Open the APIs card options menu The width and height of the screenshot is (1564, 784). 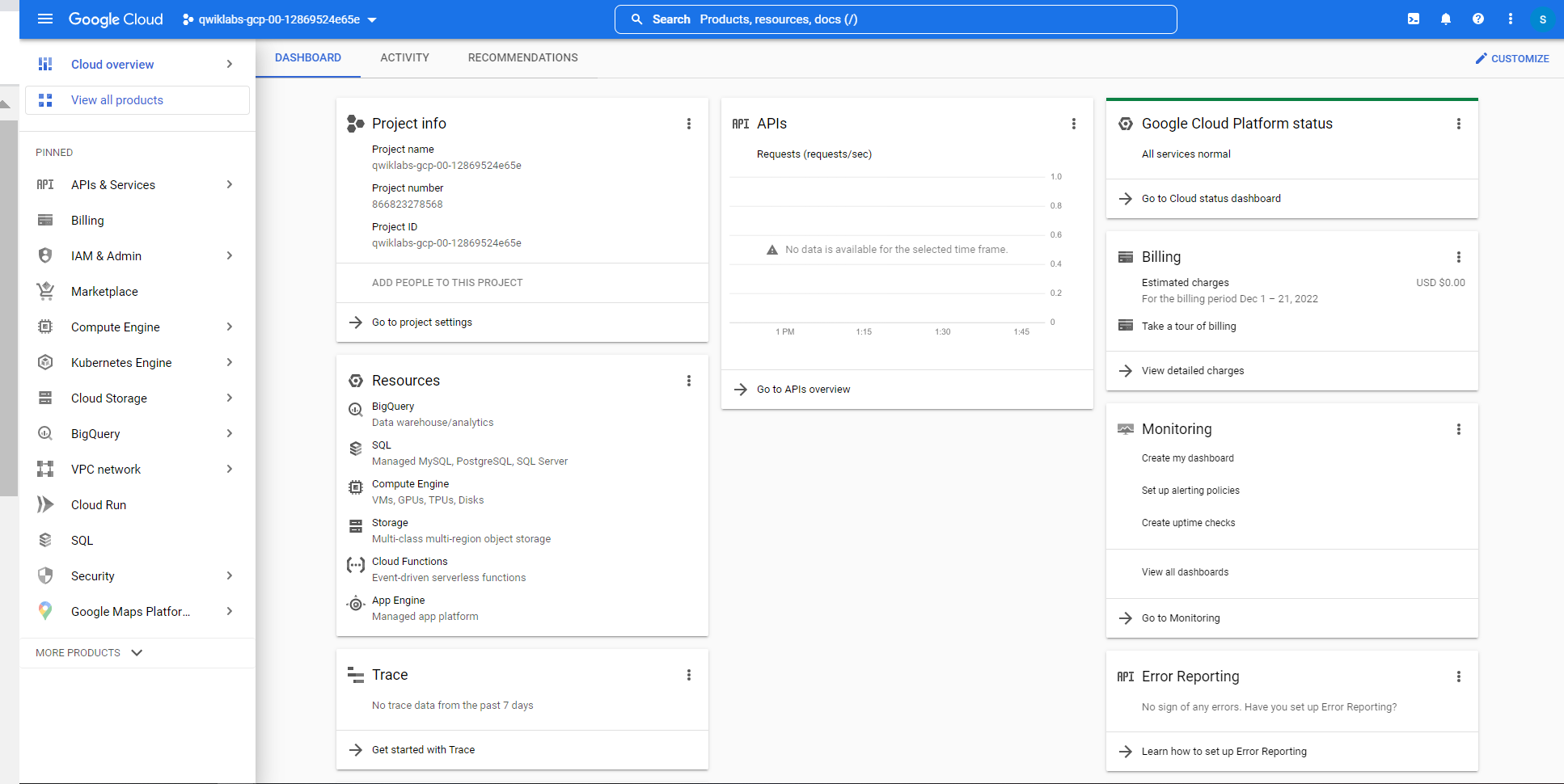point(1074,124)
